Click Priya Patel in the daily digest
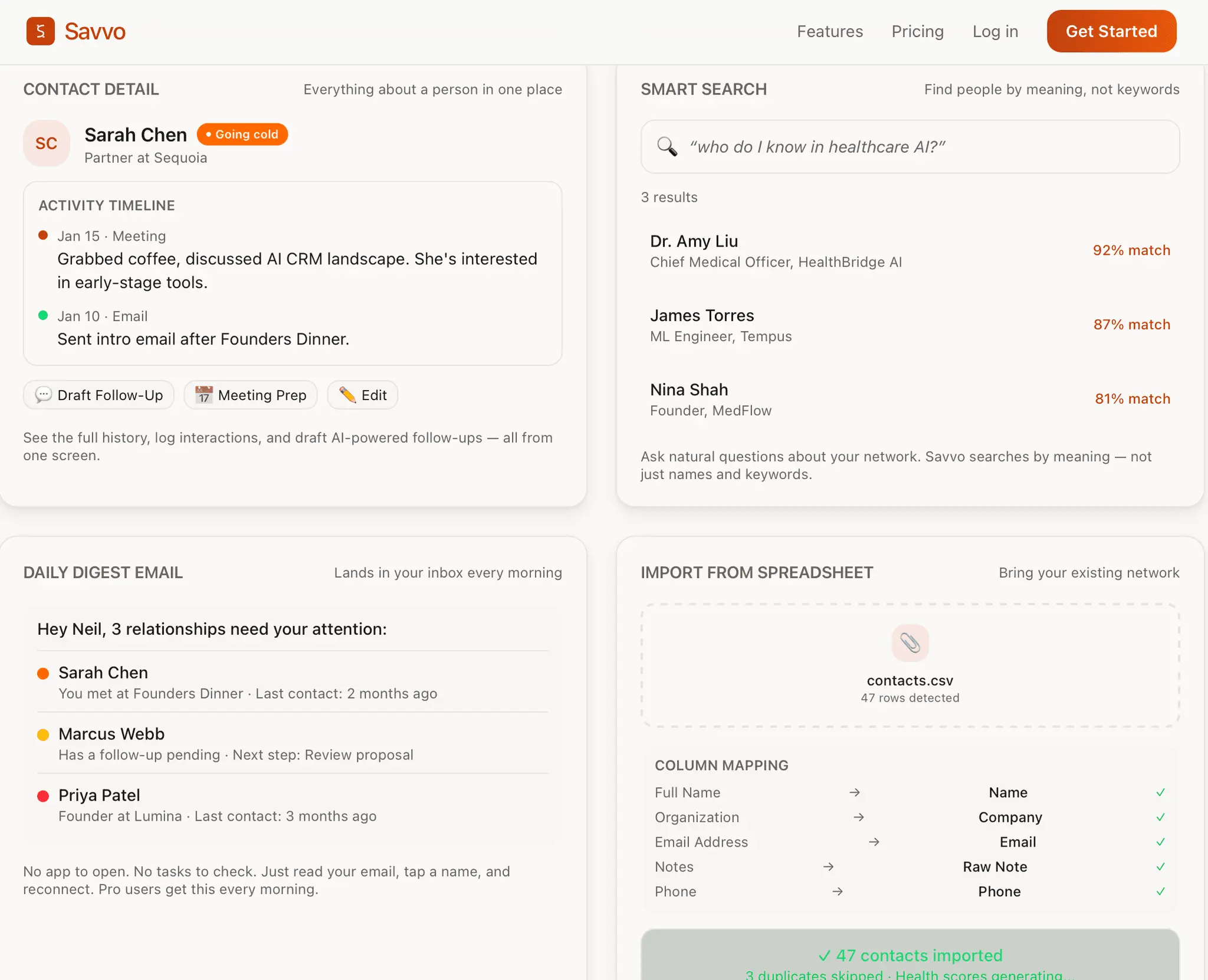Viewport: 1208px width, 980px height. (99, 795)
